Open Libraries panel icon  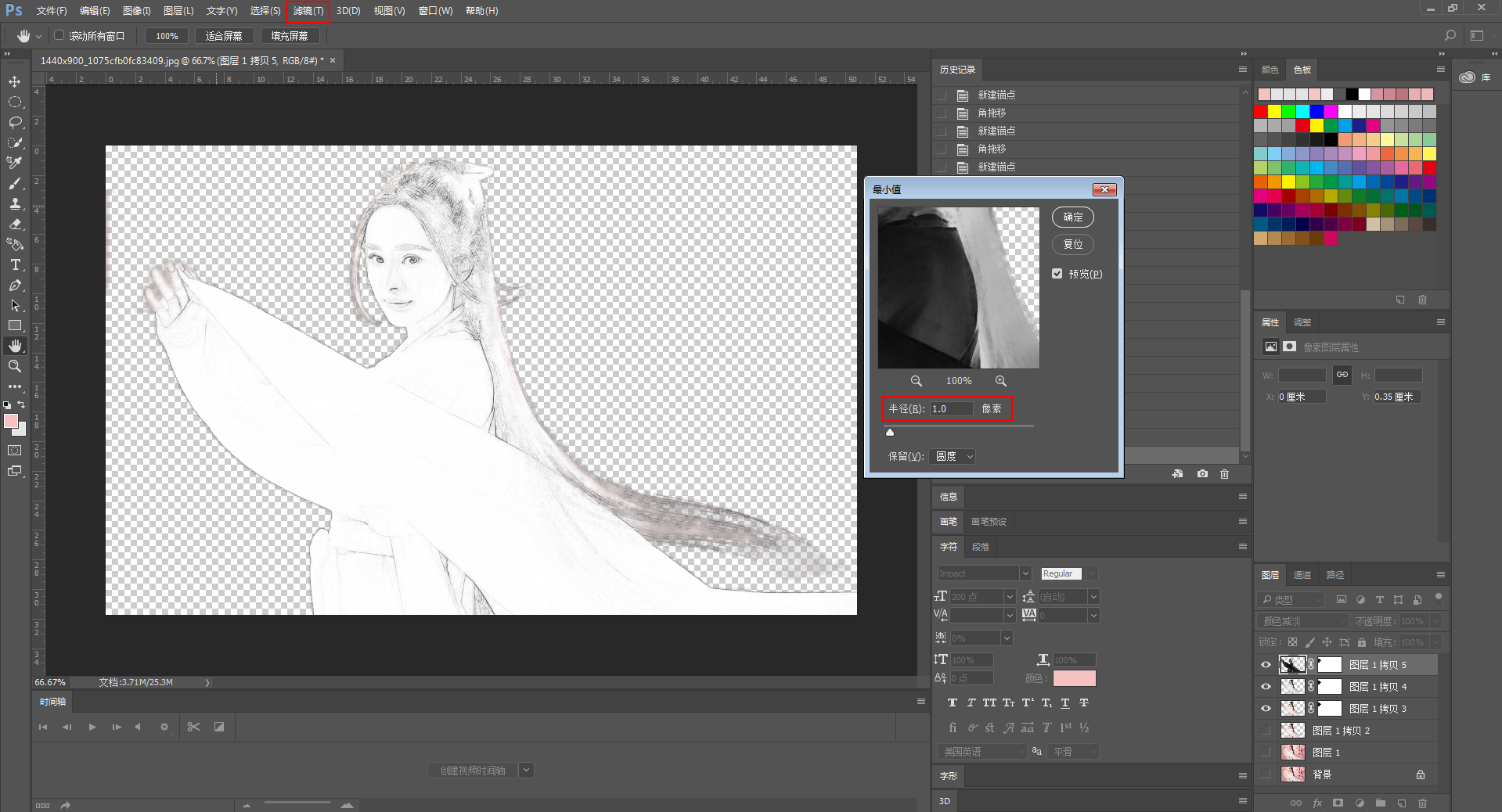tap(1468, 77)
